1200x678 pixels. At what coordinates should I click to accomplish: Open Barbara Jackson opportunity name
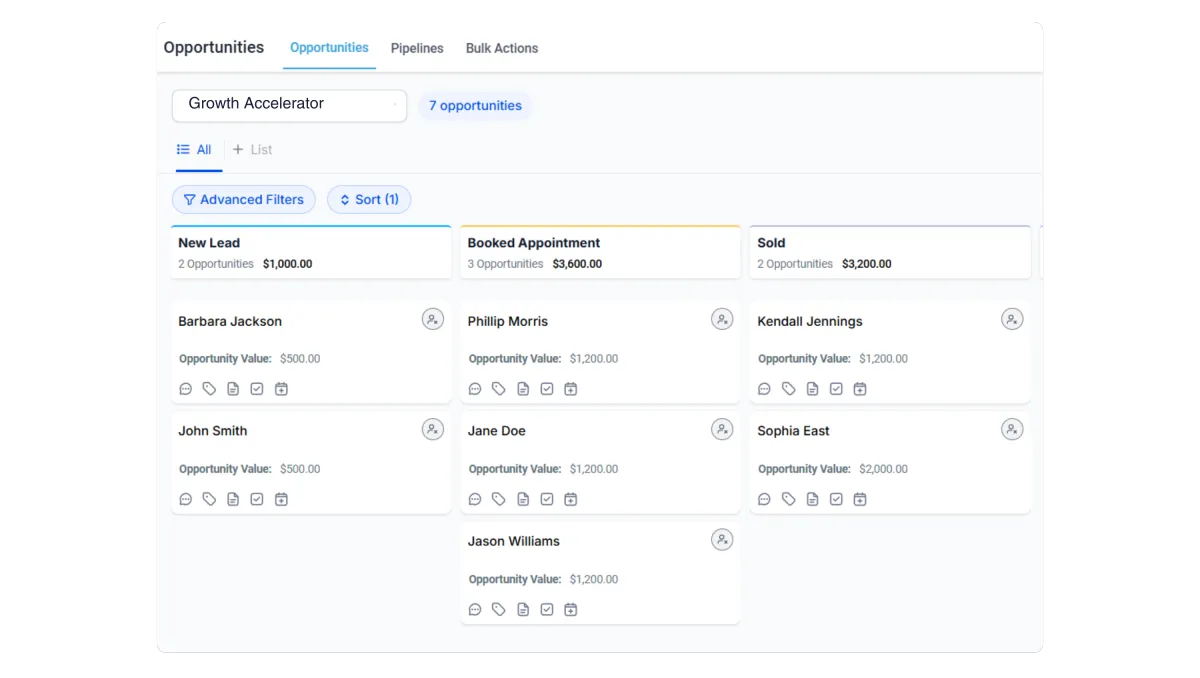(x=230, y=321)
